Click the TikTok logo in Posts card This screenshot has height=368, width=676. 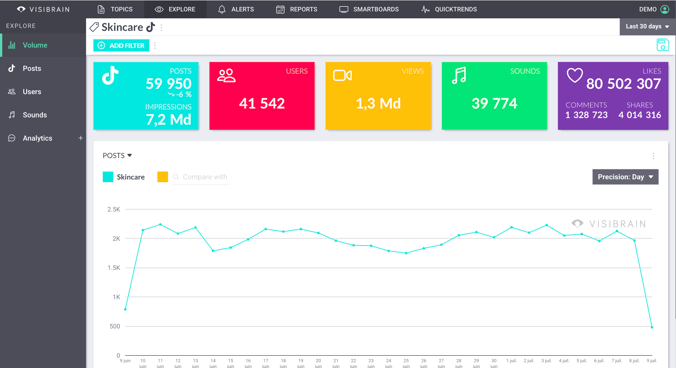(x=110, y=76)
